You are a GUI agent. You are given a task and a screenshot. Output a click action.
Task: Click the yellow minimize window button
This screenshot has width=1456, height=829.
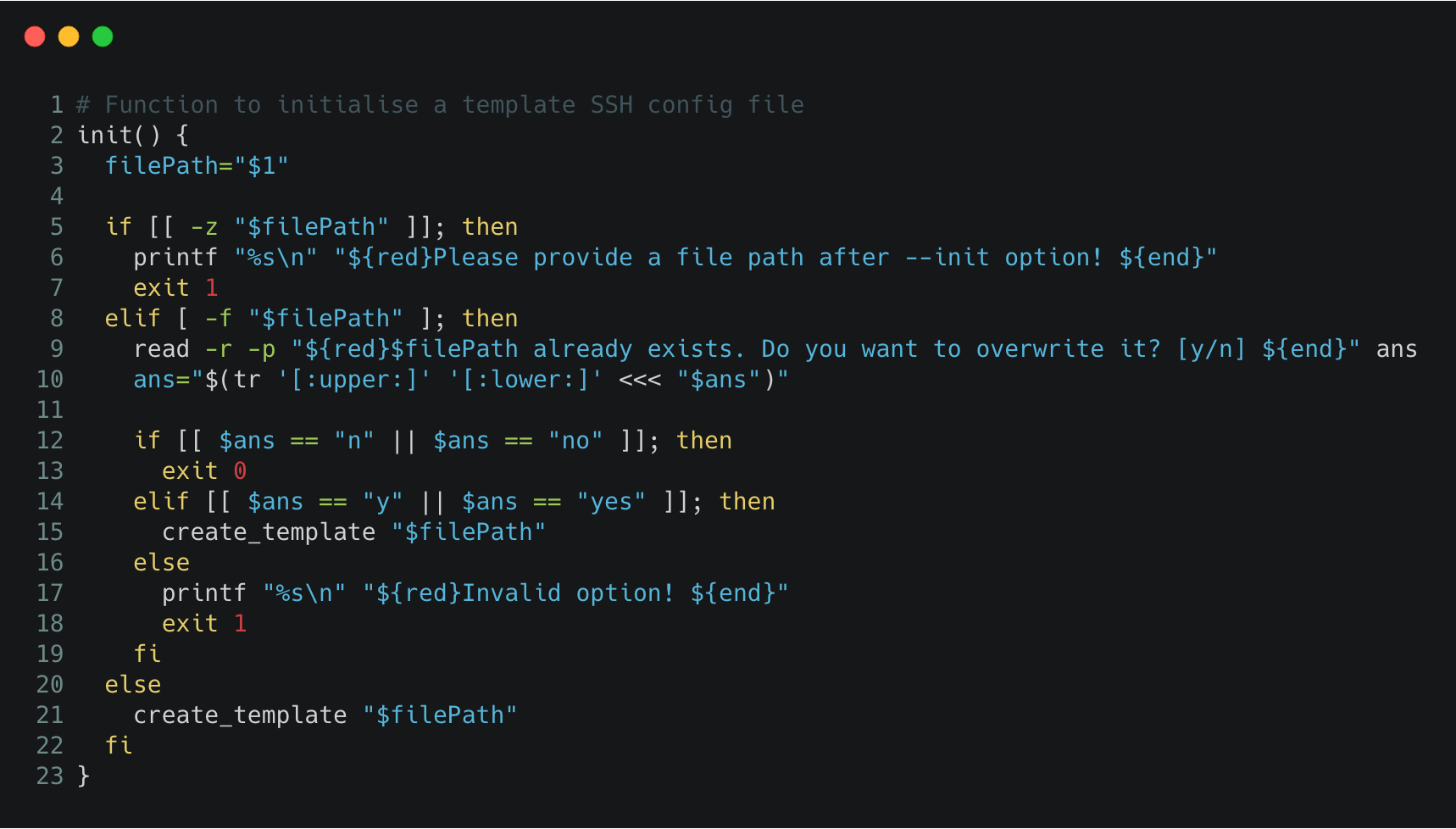[69, 36]
